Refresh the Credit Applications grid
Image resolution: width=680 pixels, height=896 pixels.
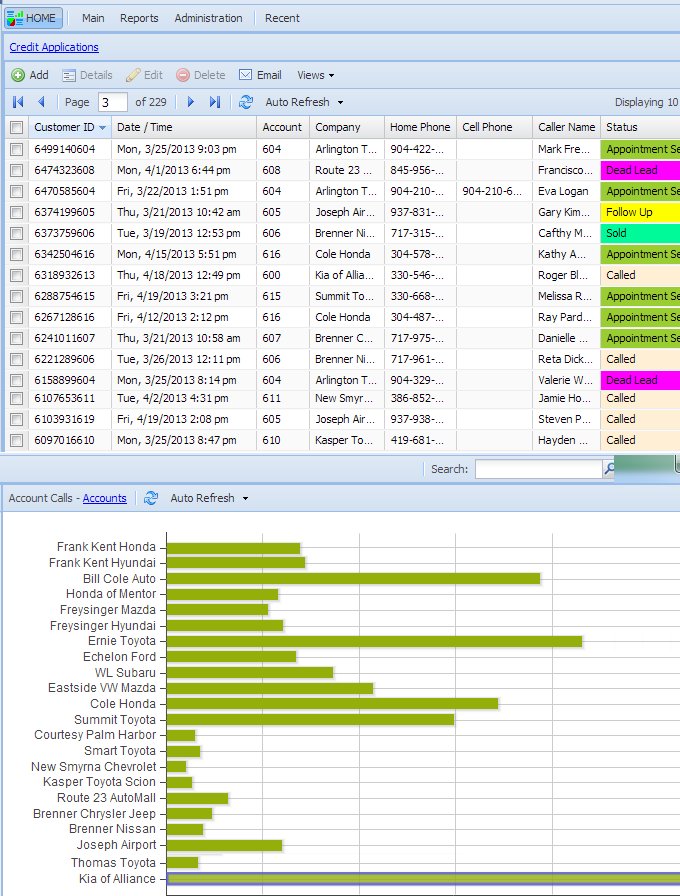click(x=246, y=102)
